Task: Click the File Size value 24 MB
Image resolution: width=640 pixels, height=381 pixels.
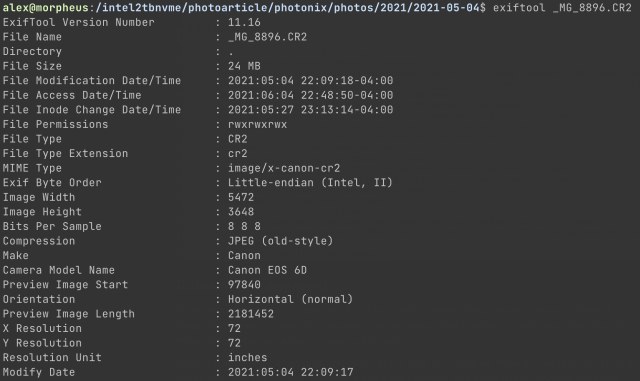Action: click(x=244, y=66)
